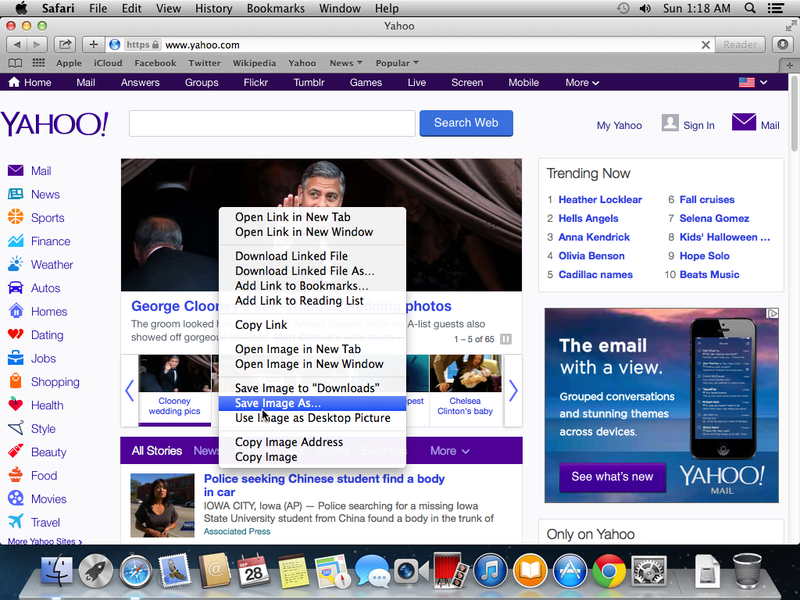Click the AdChoices icon on the Yahoo Mail ad
The image size is (800, 600).
[x=773, y=313]
